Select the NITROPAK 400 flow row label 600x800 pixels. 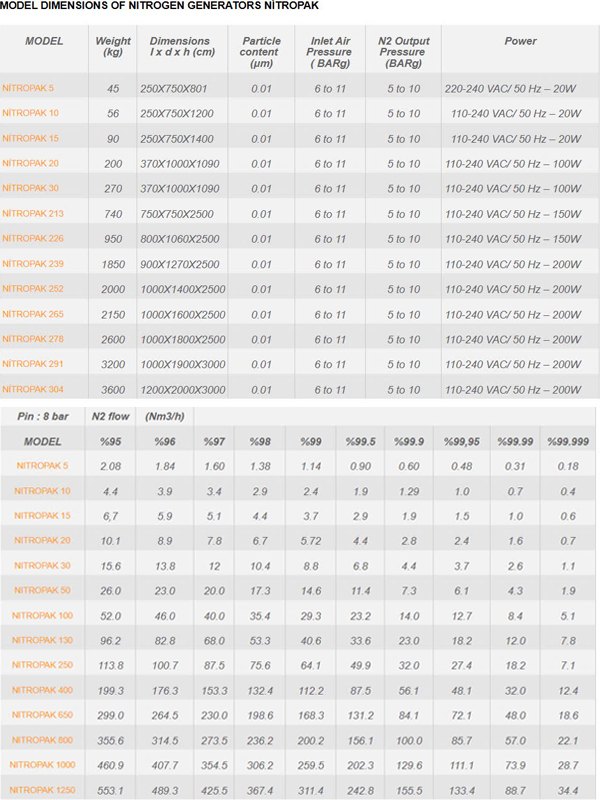pos(42,690)
